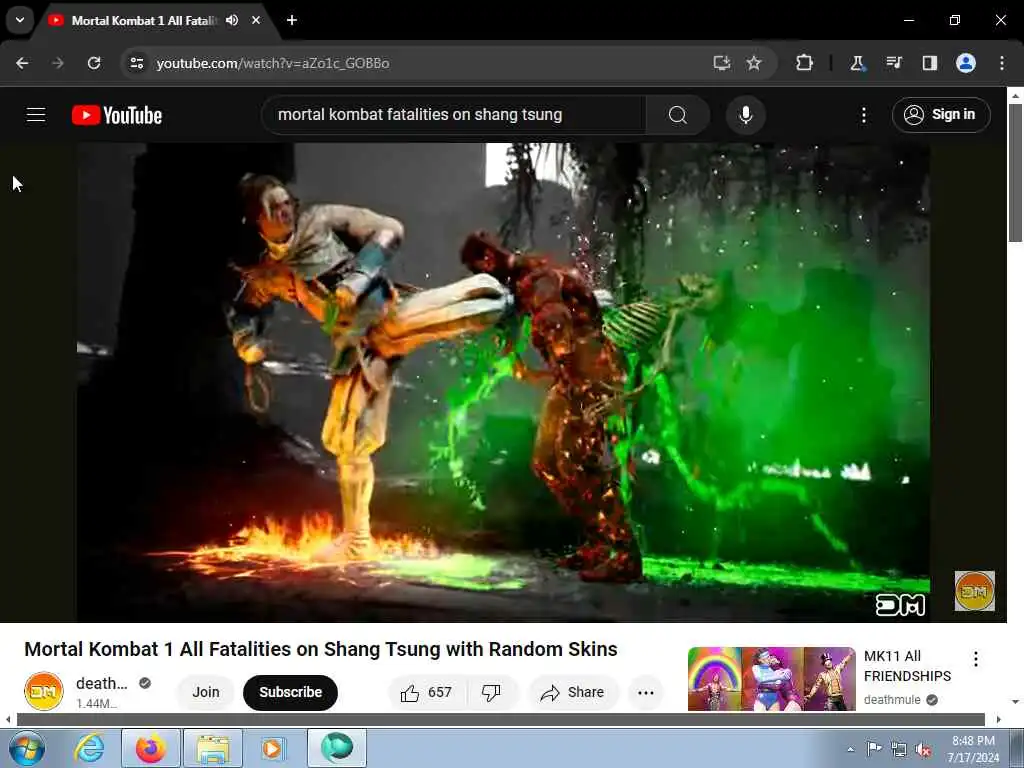Open media controls icon in toolbar
Screen dimensions: 1024x768
coord(893,63)
